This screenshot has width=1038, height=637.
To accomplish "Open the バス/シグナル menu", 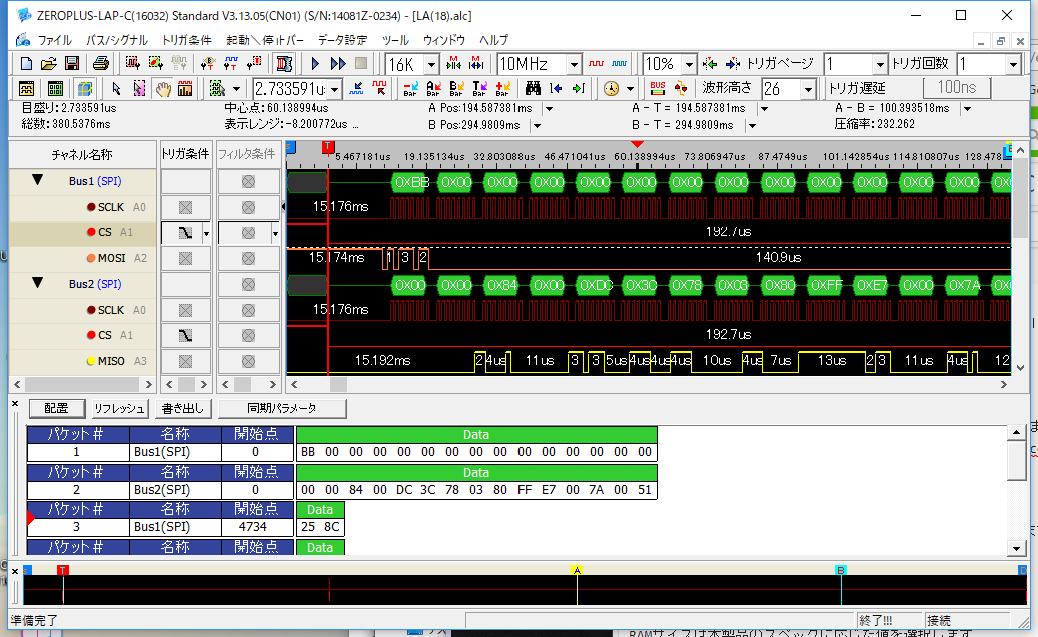I will pos(117,40).
